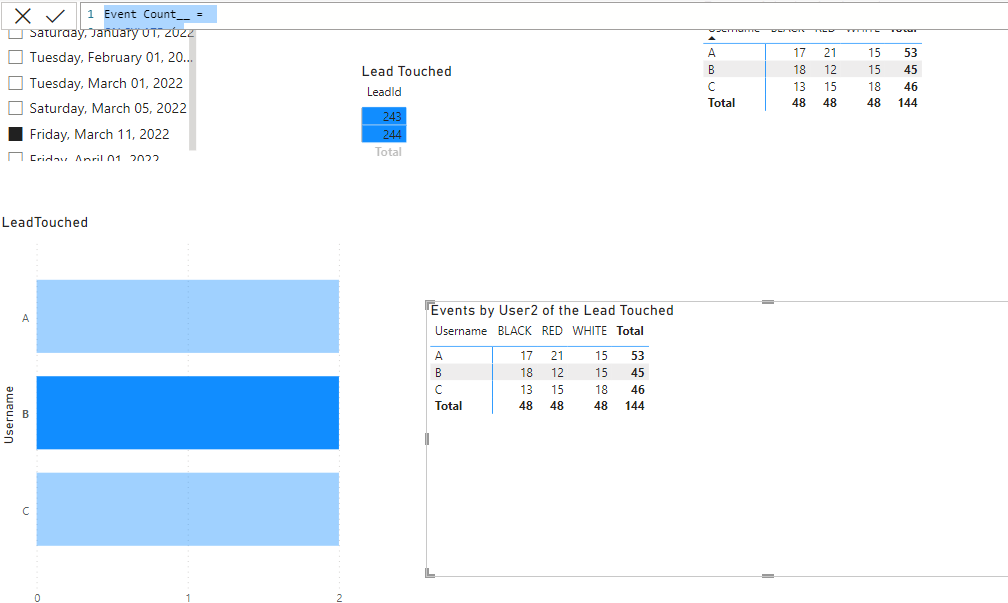The height and width of the screenshot is (603, 1008).
Task: Select row B in Events by User2 table
Action: [539, 372]
